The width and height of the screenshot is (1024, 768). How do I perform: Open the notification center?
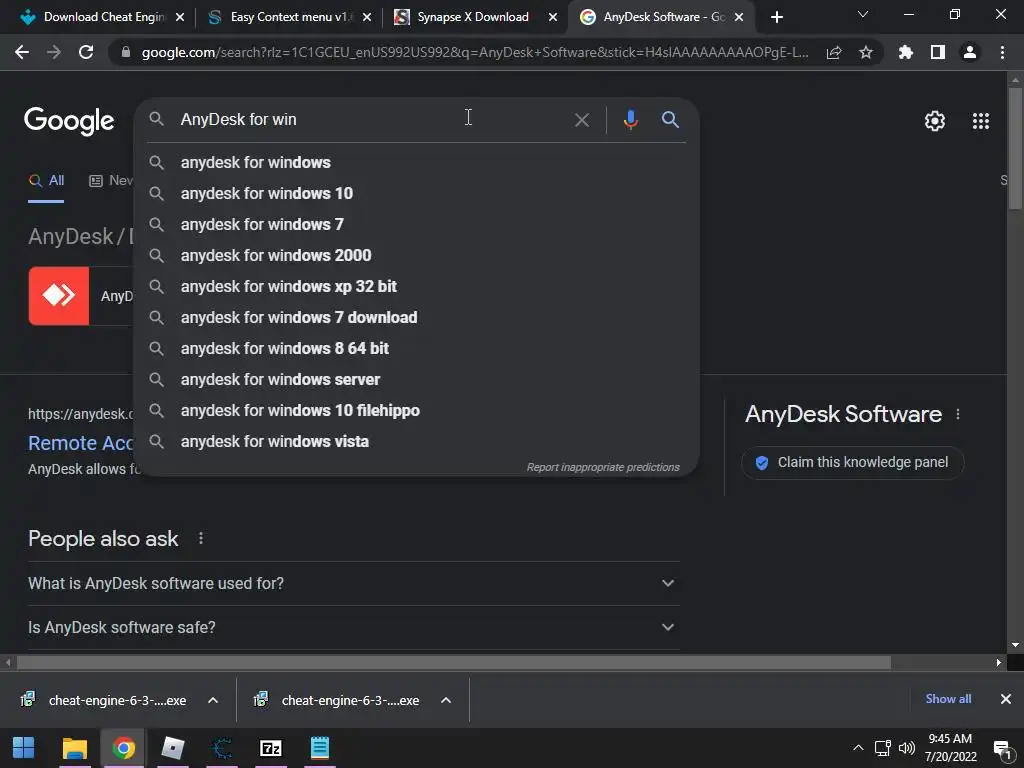point(1002,749)
